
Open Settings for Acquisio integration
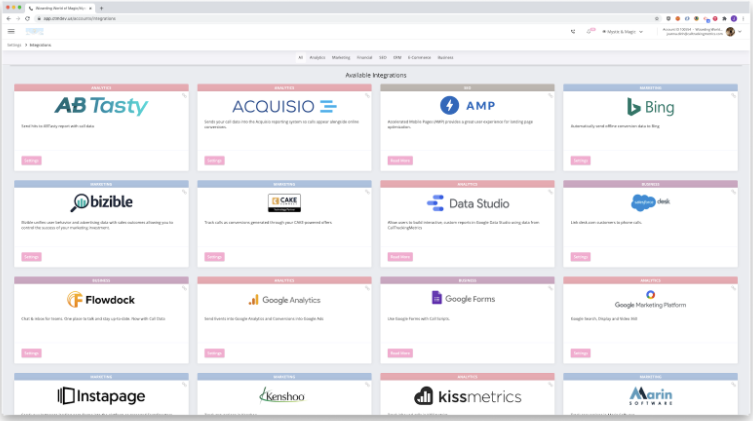[214, 160]
